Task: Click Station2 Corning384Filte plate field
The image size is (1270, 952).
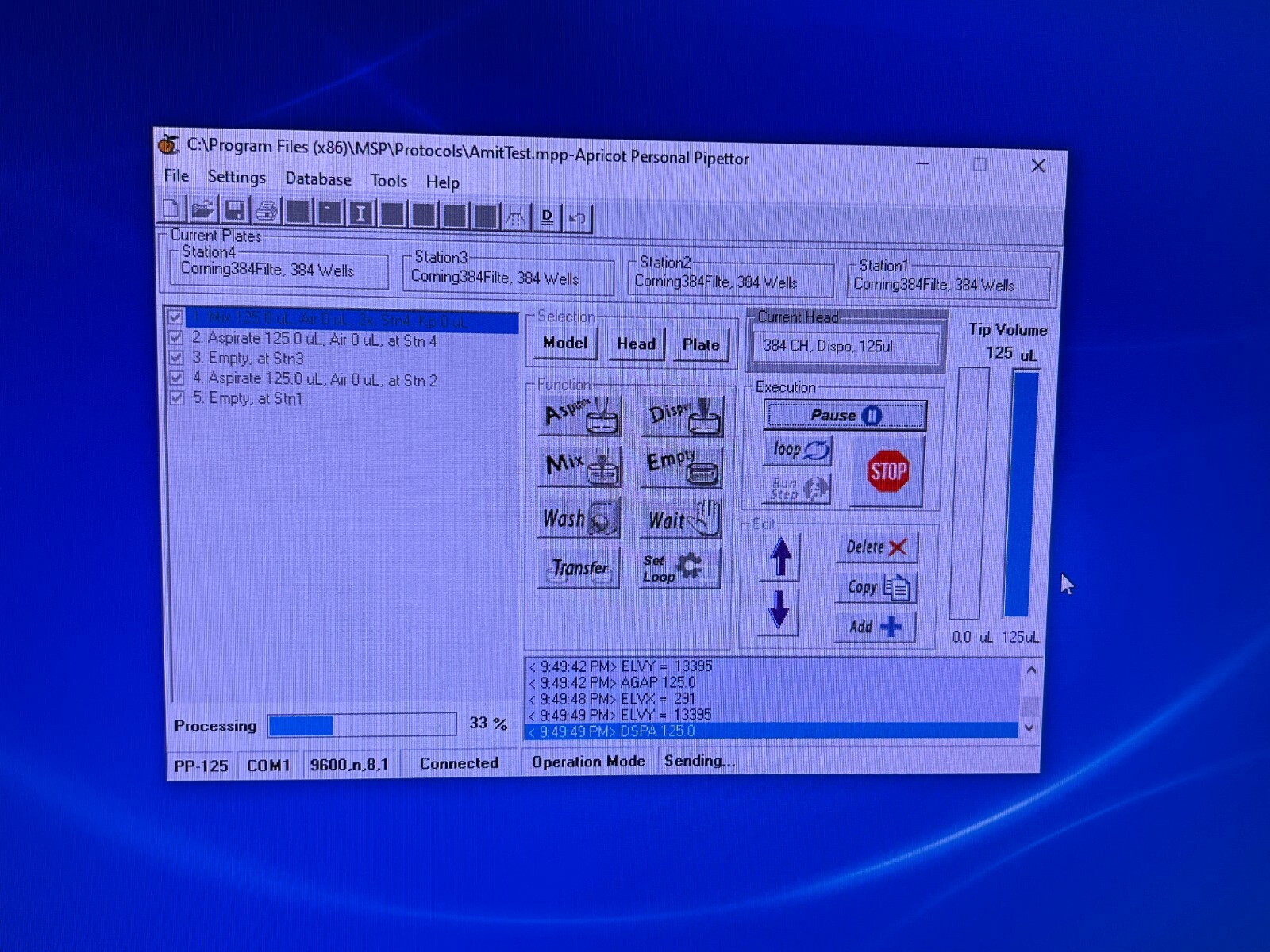Action: pyautogui.click(x=729, y=282)
